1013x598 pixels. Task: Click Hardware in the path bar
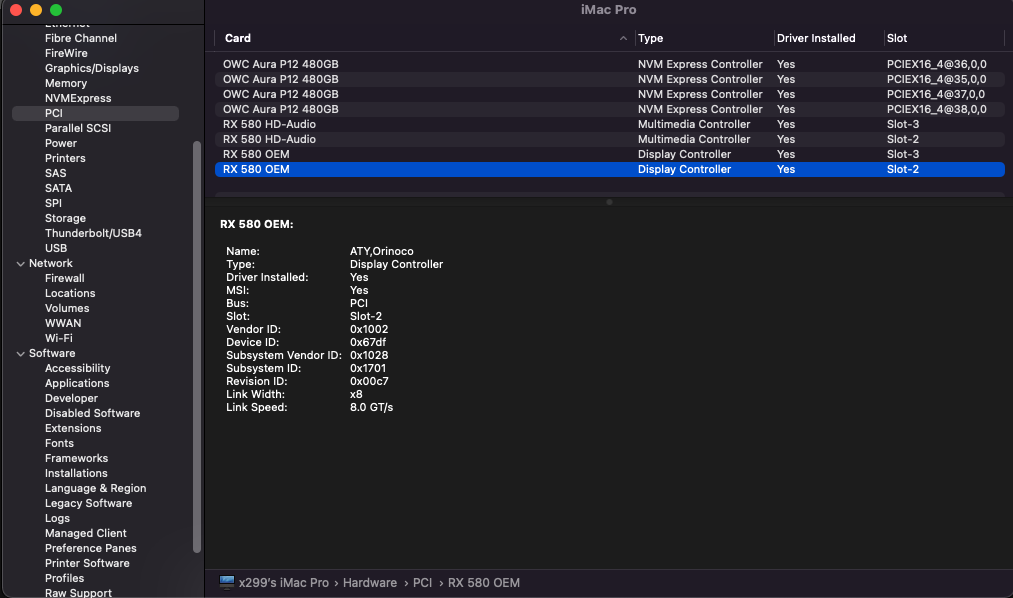click(x=370, y=583)
